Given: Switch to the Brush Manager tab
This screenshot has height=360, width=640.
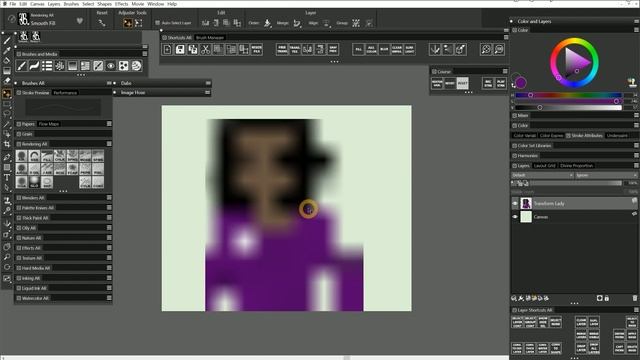Looking at the screenshot, I should [x=210, y=38].
